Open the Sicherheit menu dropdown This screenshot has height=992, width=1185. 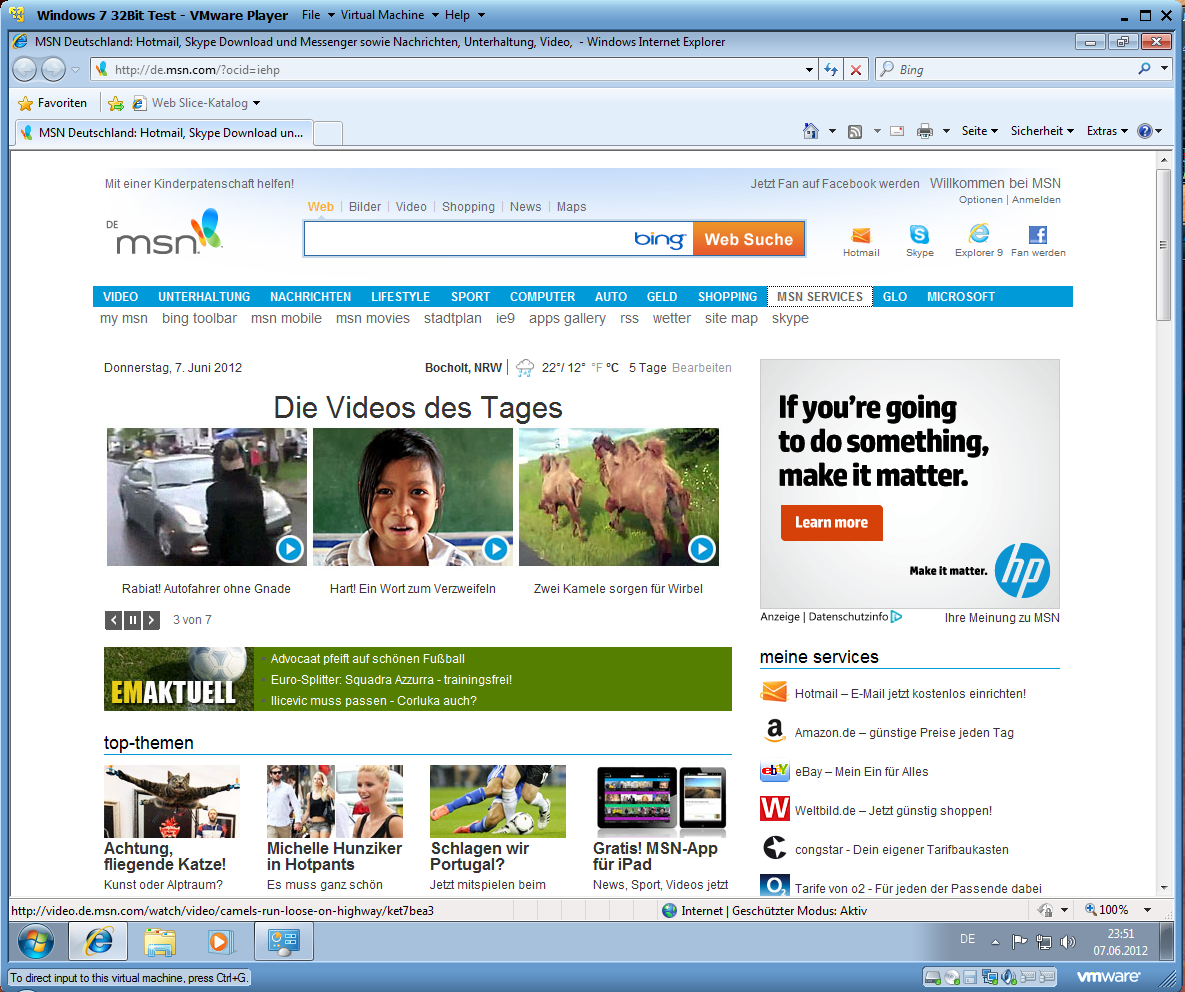[x=1042, y=131]
